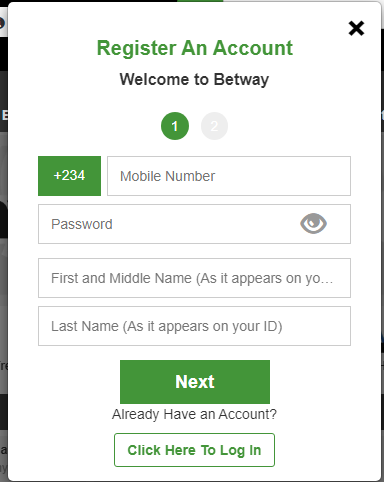Image resolution: width=384 pixels, height=482 pixels.
Task: Click the green highlighted tab above the dialog
Action: (200, 1)
